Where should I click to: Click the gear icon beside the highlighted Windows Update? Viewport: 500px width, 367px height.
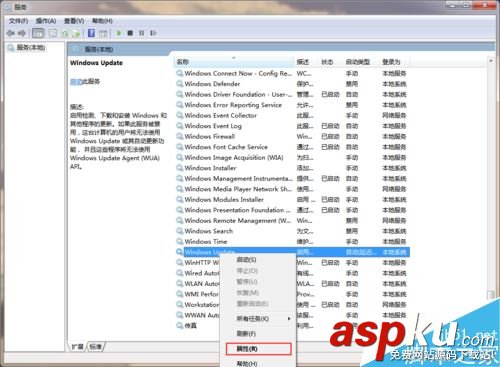click(180, 252)
